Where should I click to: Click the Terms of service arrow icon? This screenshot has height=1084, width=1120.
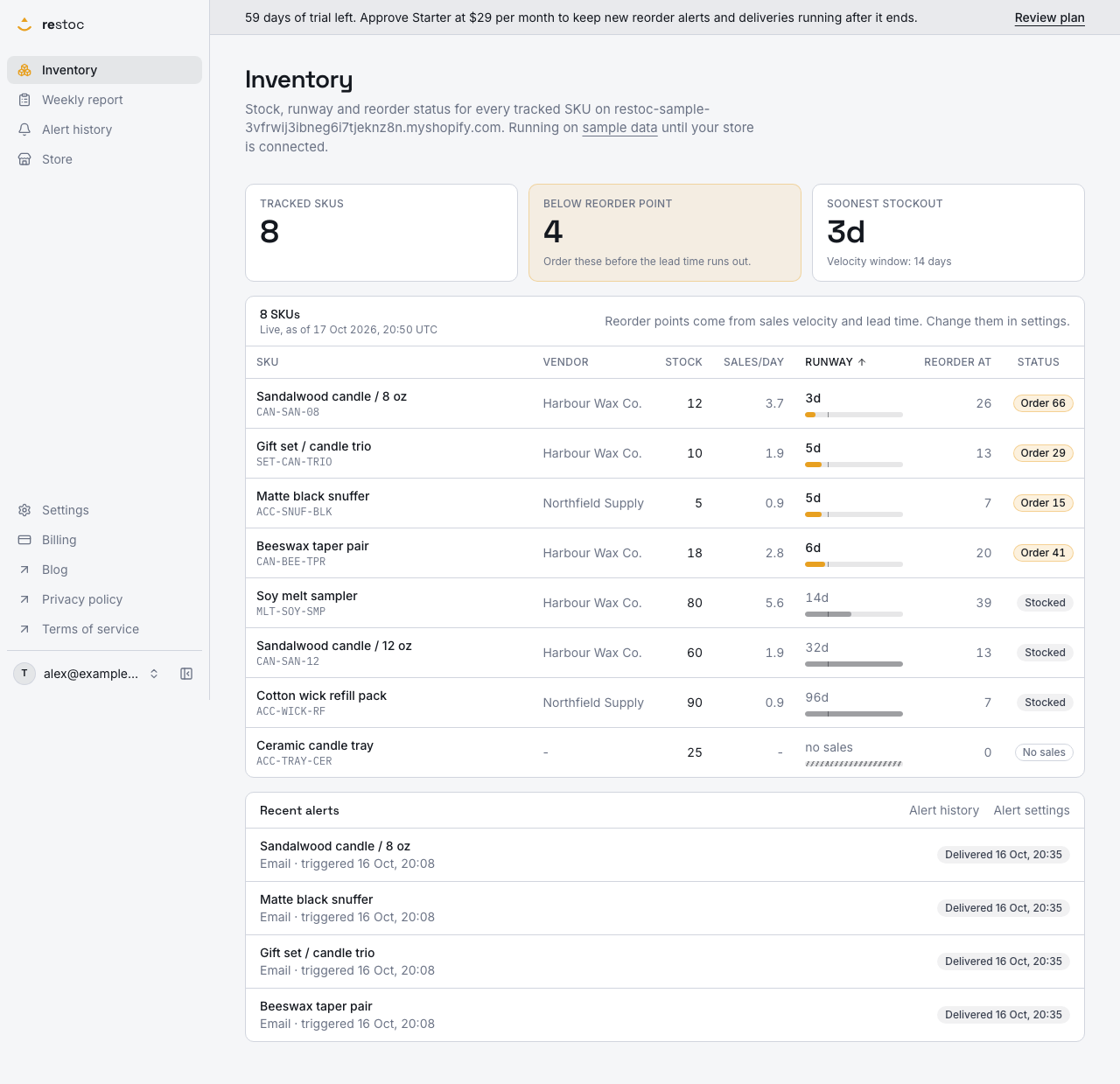click(x=24, y=629)
